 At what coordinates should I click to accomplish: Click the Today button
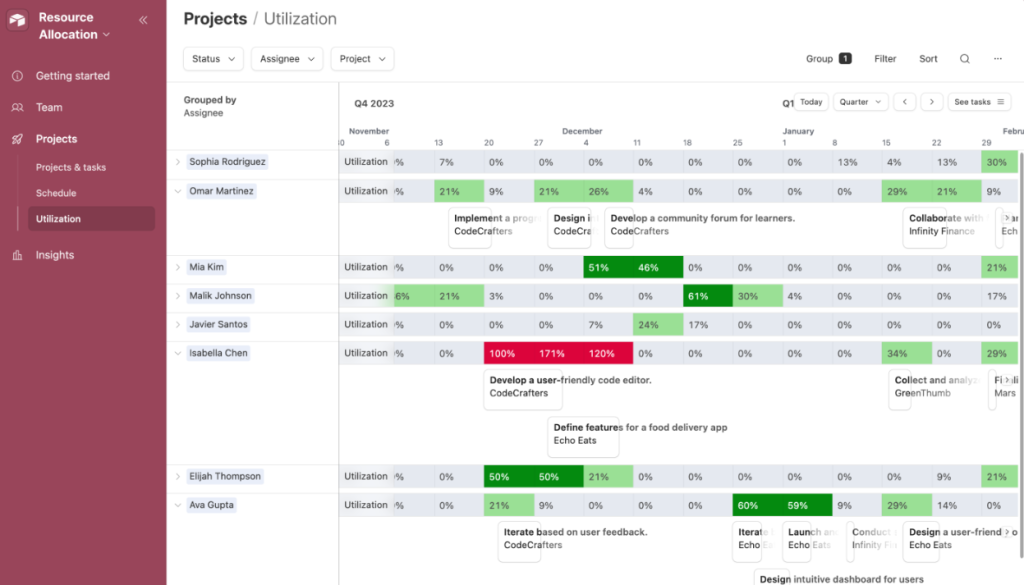click(810, 101)
